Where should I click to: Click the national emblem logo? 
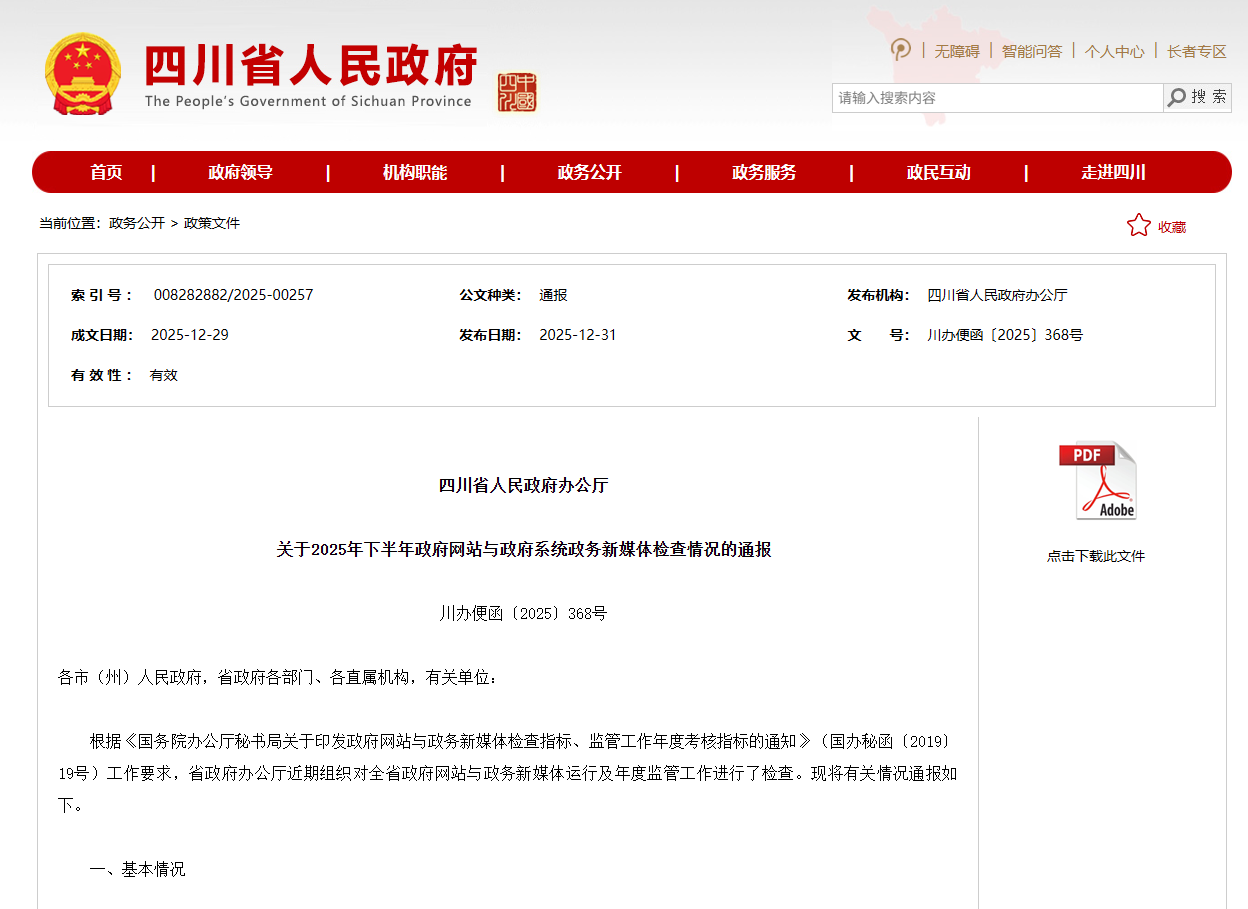[81, 74]
